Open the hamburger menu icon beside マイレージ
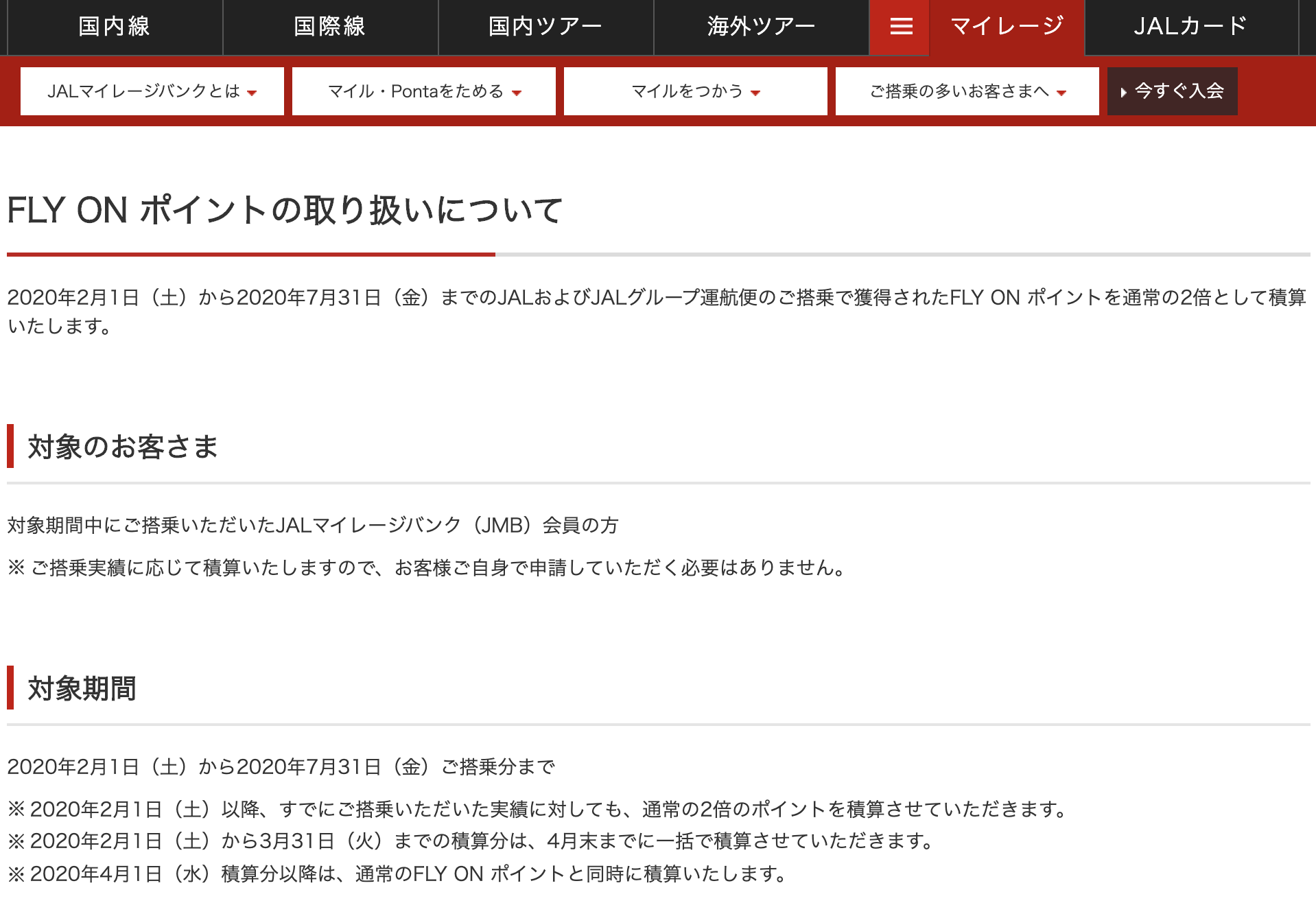The height and width of the screenshot is (914, 1316). click(900, 27)
